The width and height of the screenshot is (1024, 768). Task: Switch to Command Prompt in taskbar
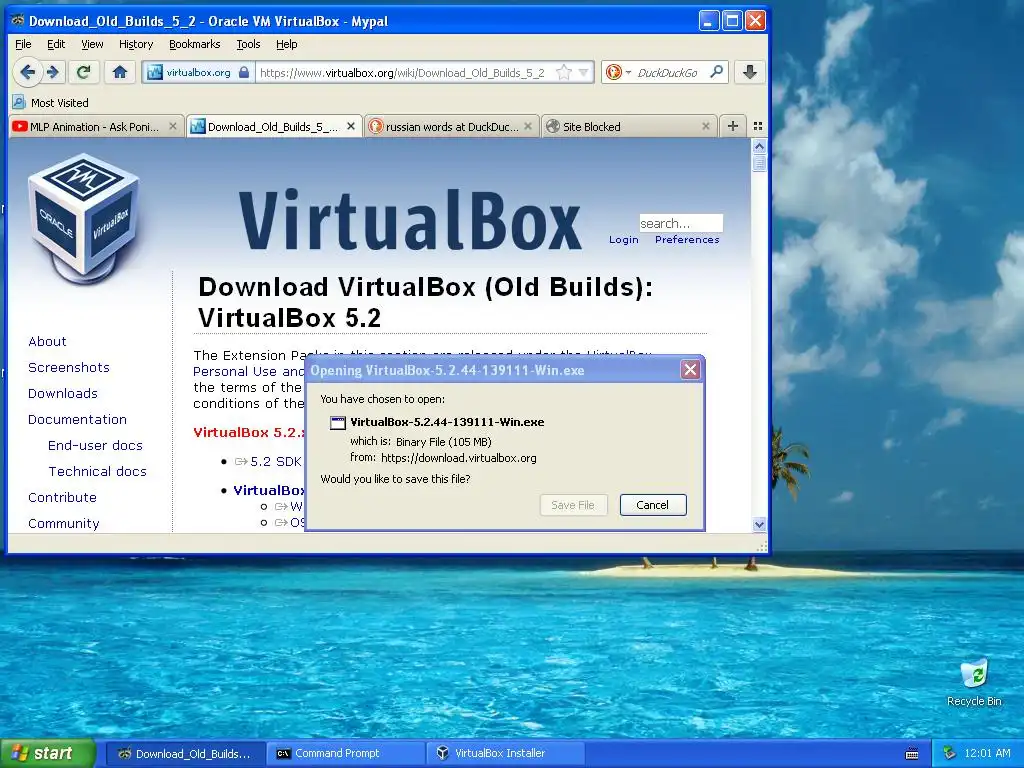click(x=346, y=753)
